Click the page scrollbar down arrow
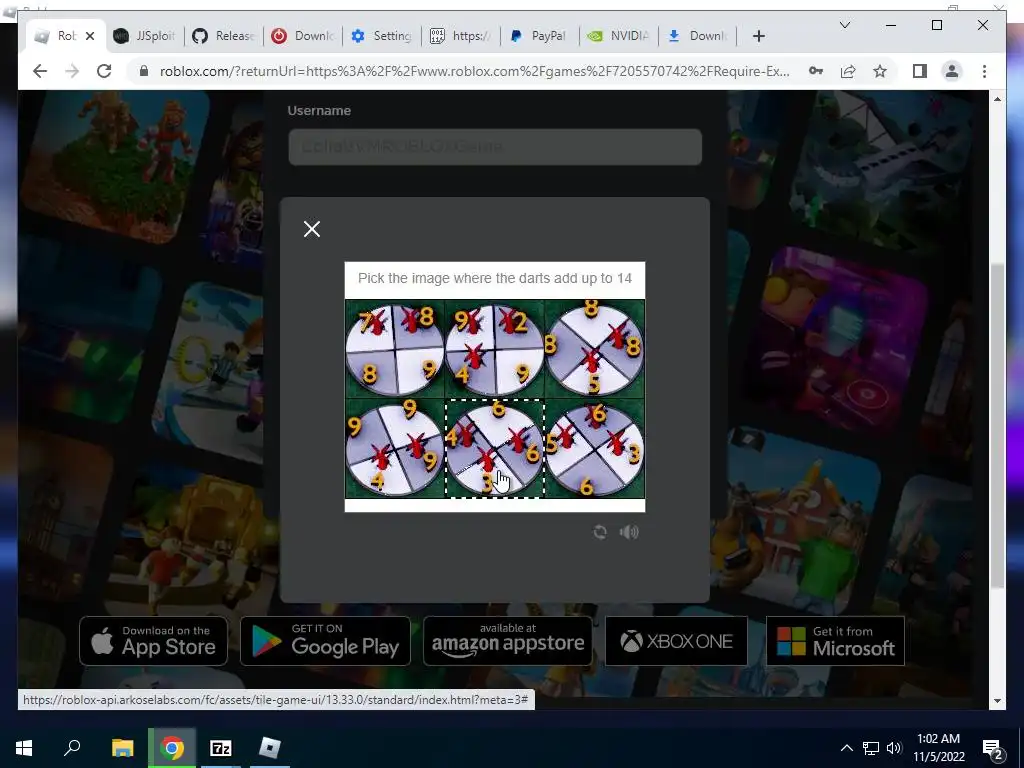This screenshot has width=1024, height=768. click(x=997, y=701)
